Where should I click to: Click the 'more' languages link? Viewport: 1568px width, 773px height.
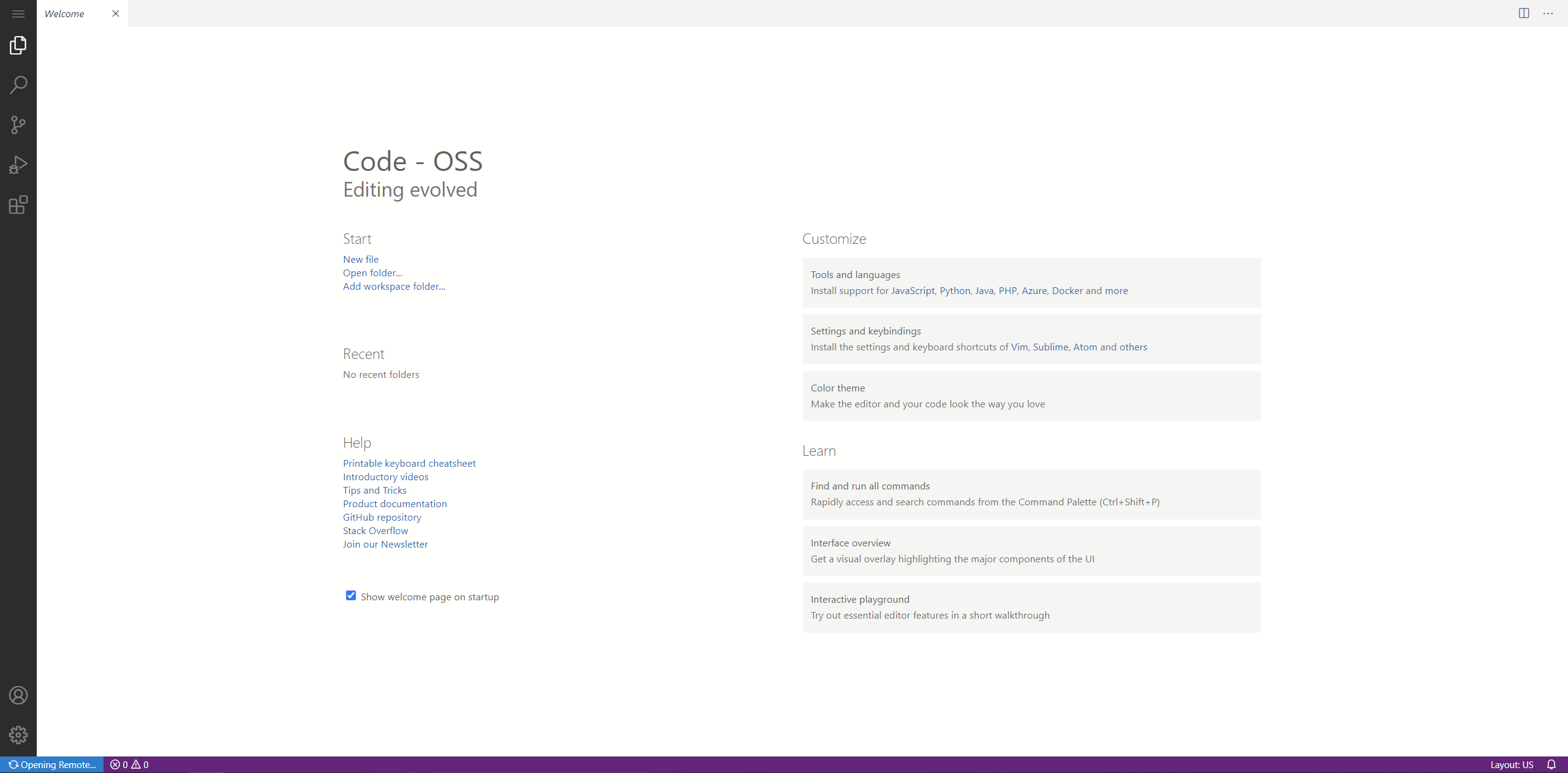coord(1116,290)
